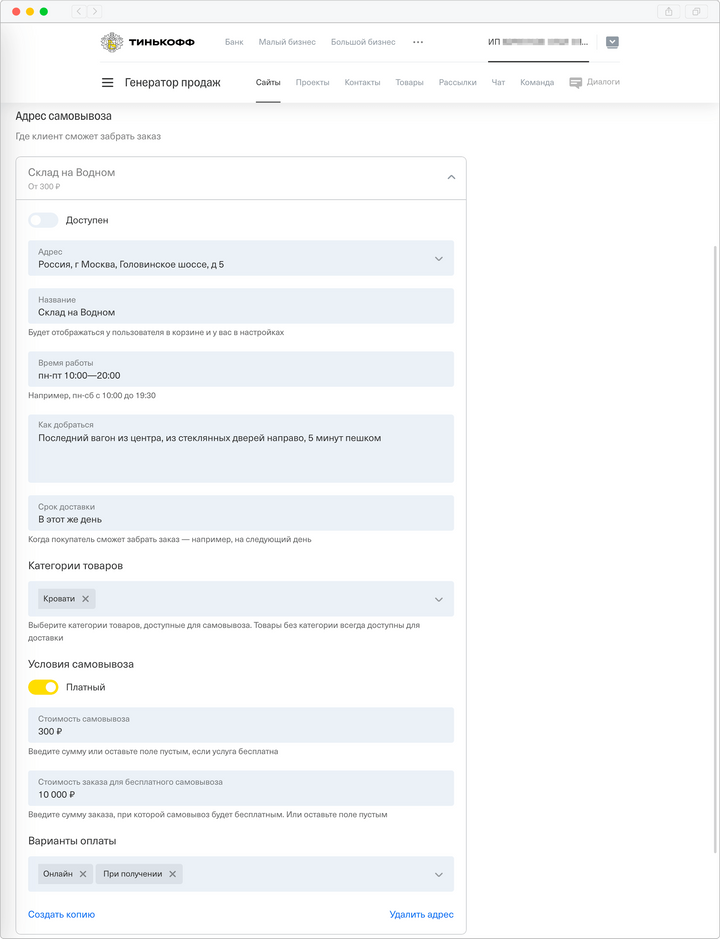Expand the Варианты оплаты dropdown
This screenshot has height=939, width=720.
click(x=438, y=875)
